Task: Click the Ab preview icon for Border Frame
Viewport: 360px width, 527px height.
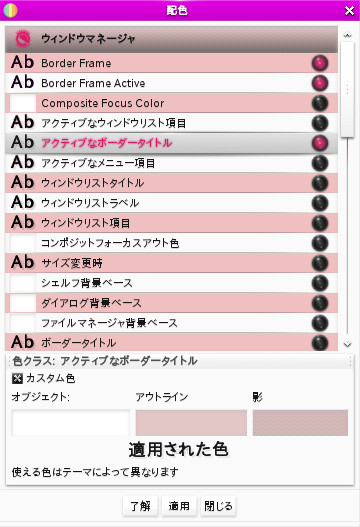Action: [x=23, y=63]
